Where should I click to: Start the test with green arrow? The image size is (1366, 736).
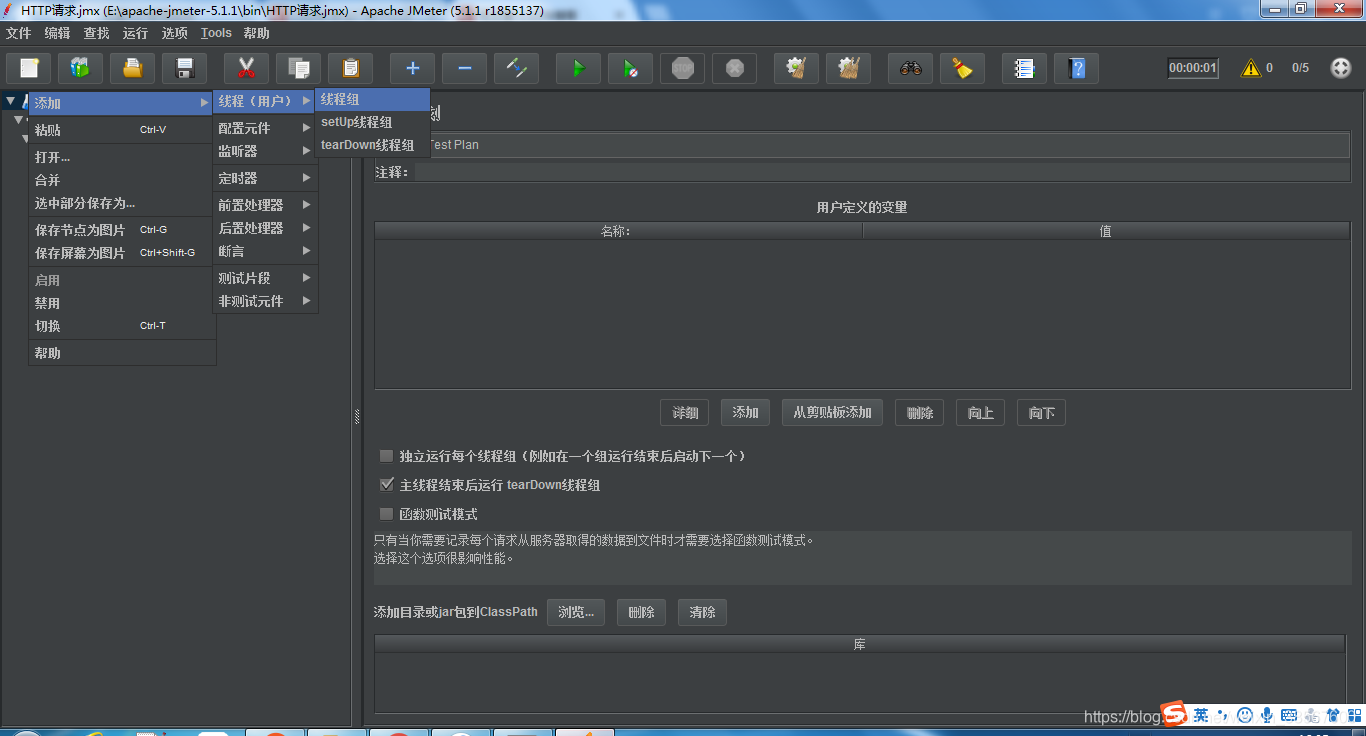578,68
